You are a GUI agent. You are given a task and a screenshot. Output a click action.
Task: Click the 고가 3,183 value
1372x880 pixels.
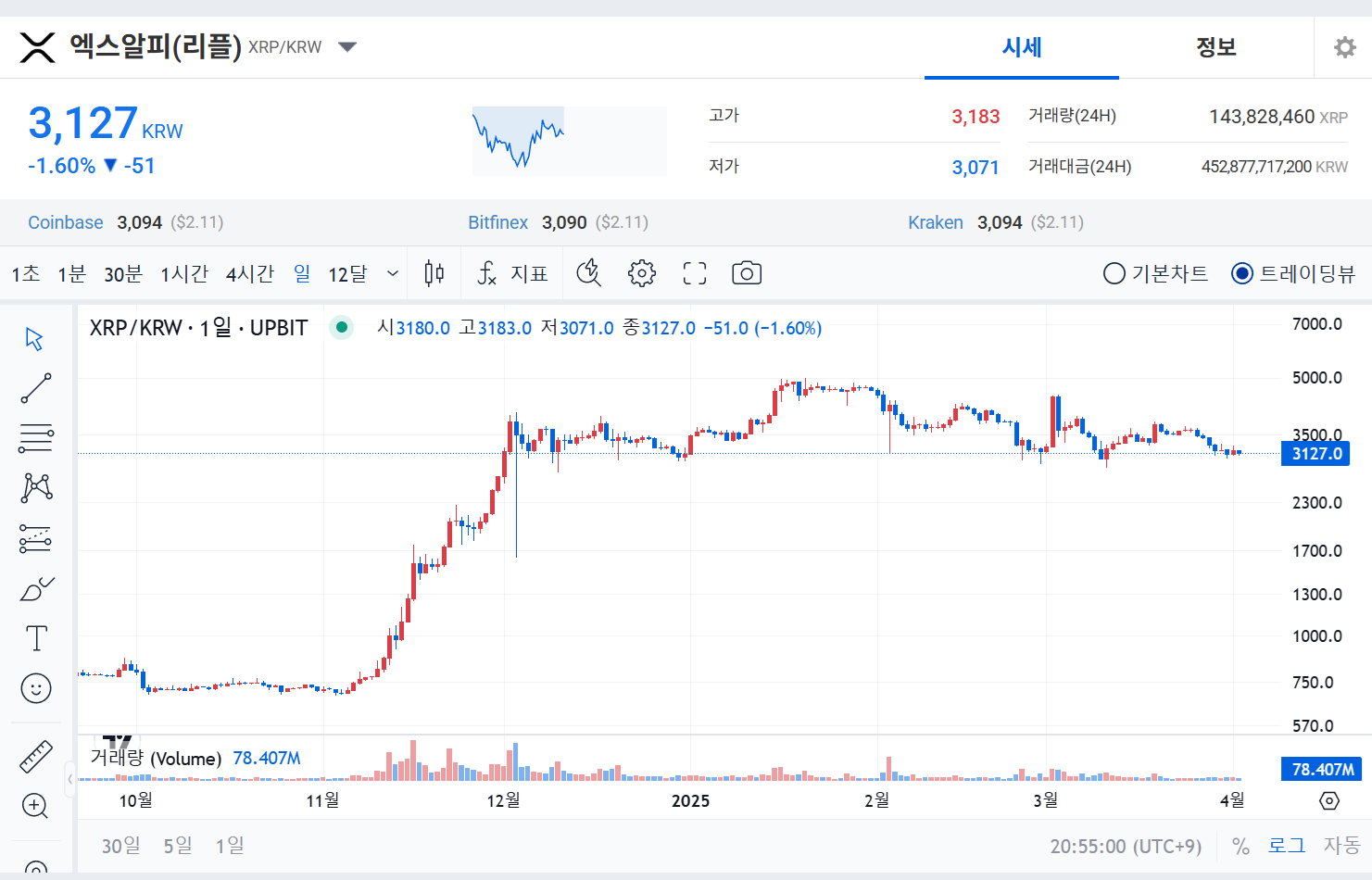976,117
